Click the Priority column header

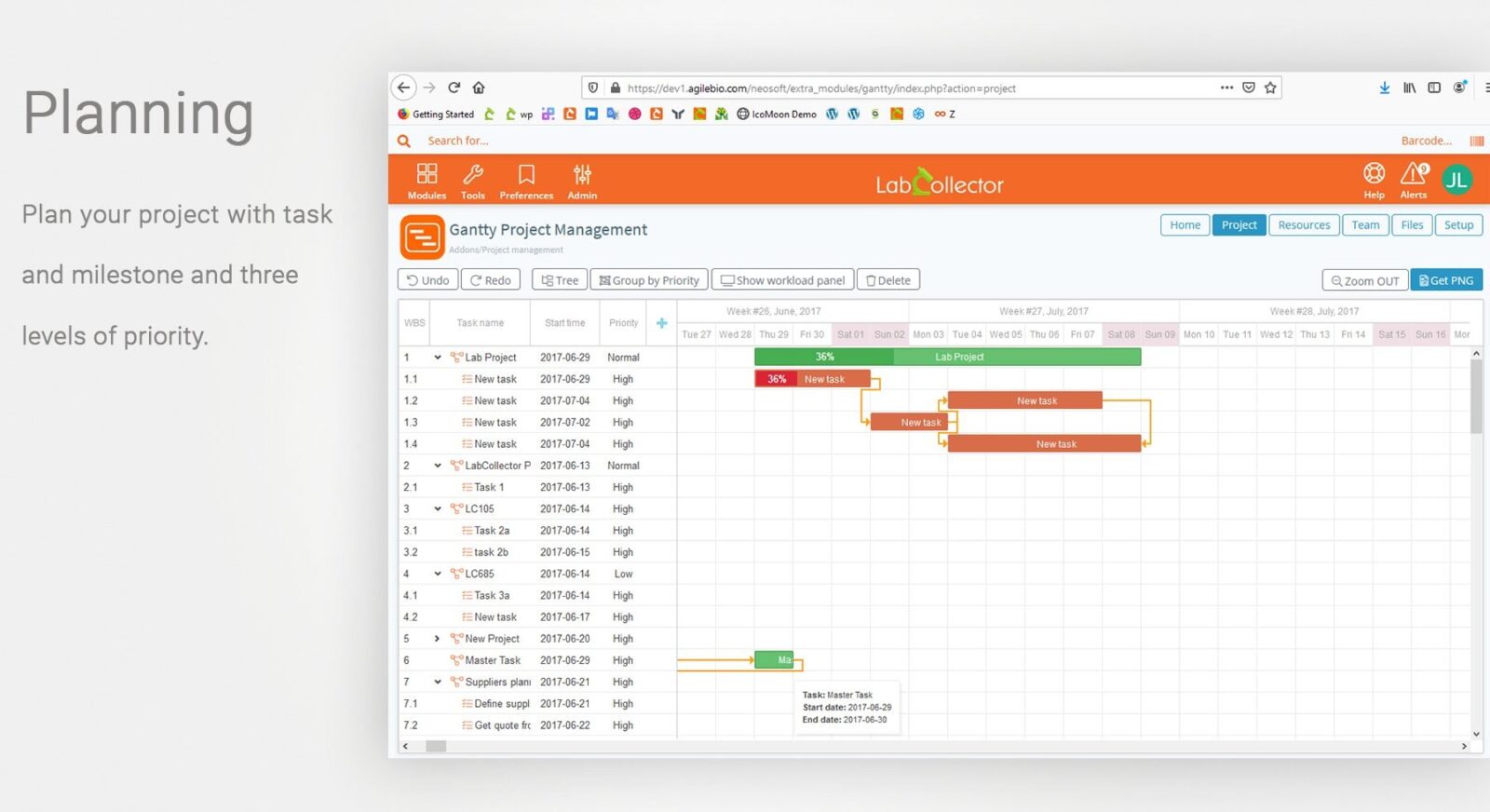pyautogui.click(x=623, y=323)
